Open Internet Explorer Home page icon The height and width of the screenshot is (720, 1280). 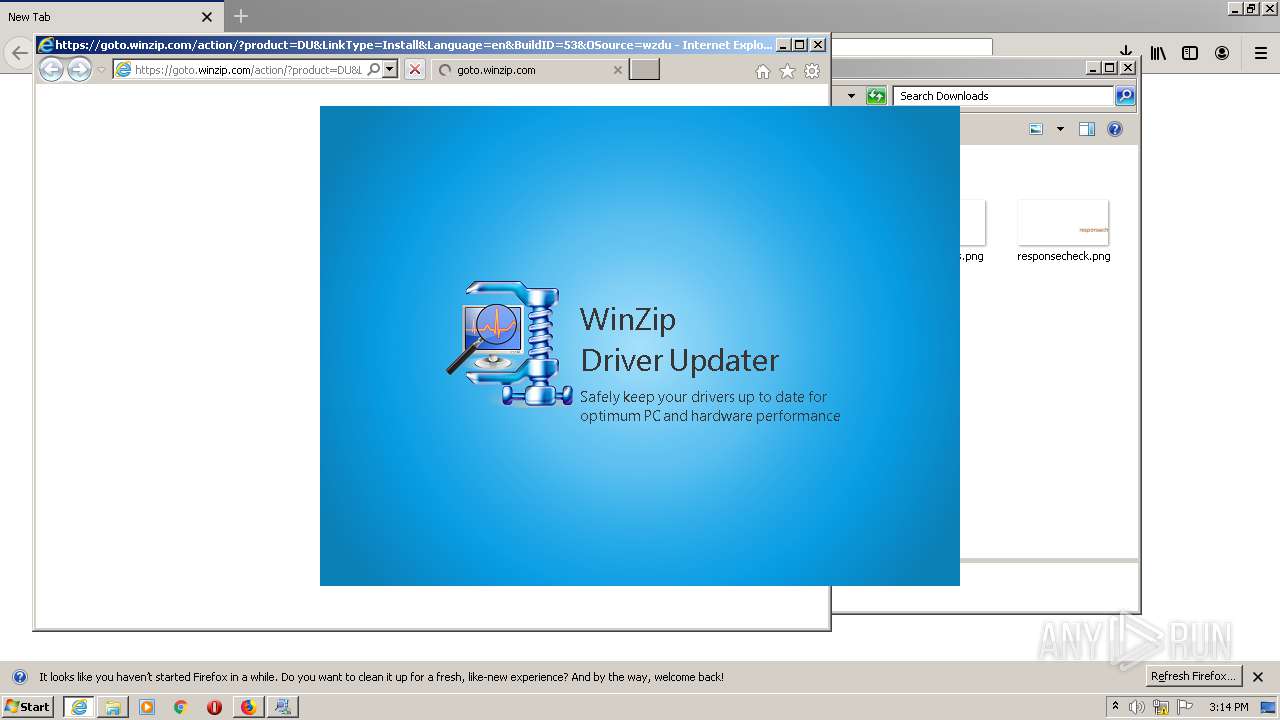click(x=763, y=71)
